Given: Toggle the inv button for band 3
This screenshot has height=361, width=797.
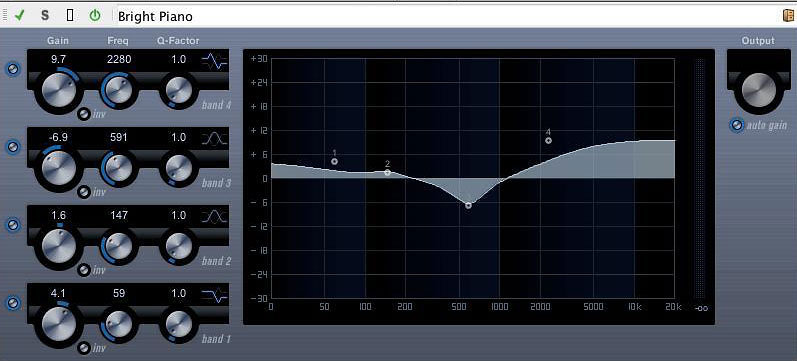Looking at the screenshot, I should click(x=84, y=192).
